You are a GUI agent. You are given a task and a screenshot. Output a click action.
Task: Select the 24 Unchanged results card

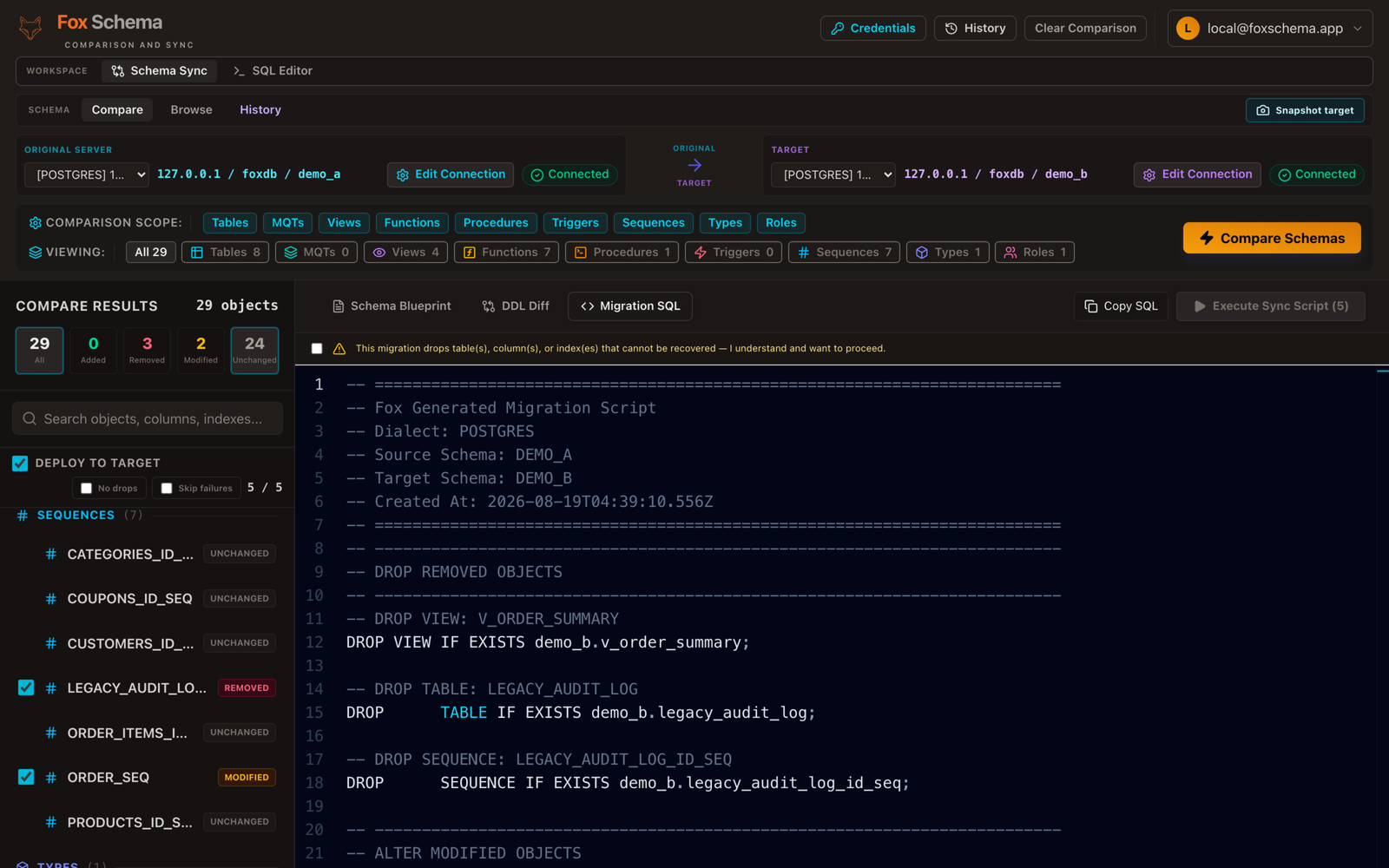click(x=254, y=351)
